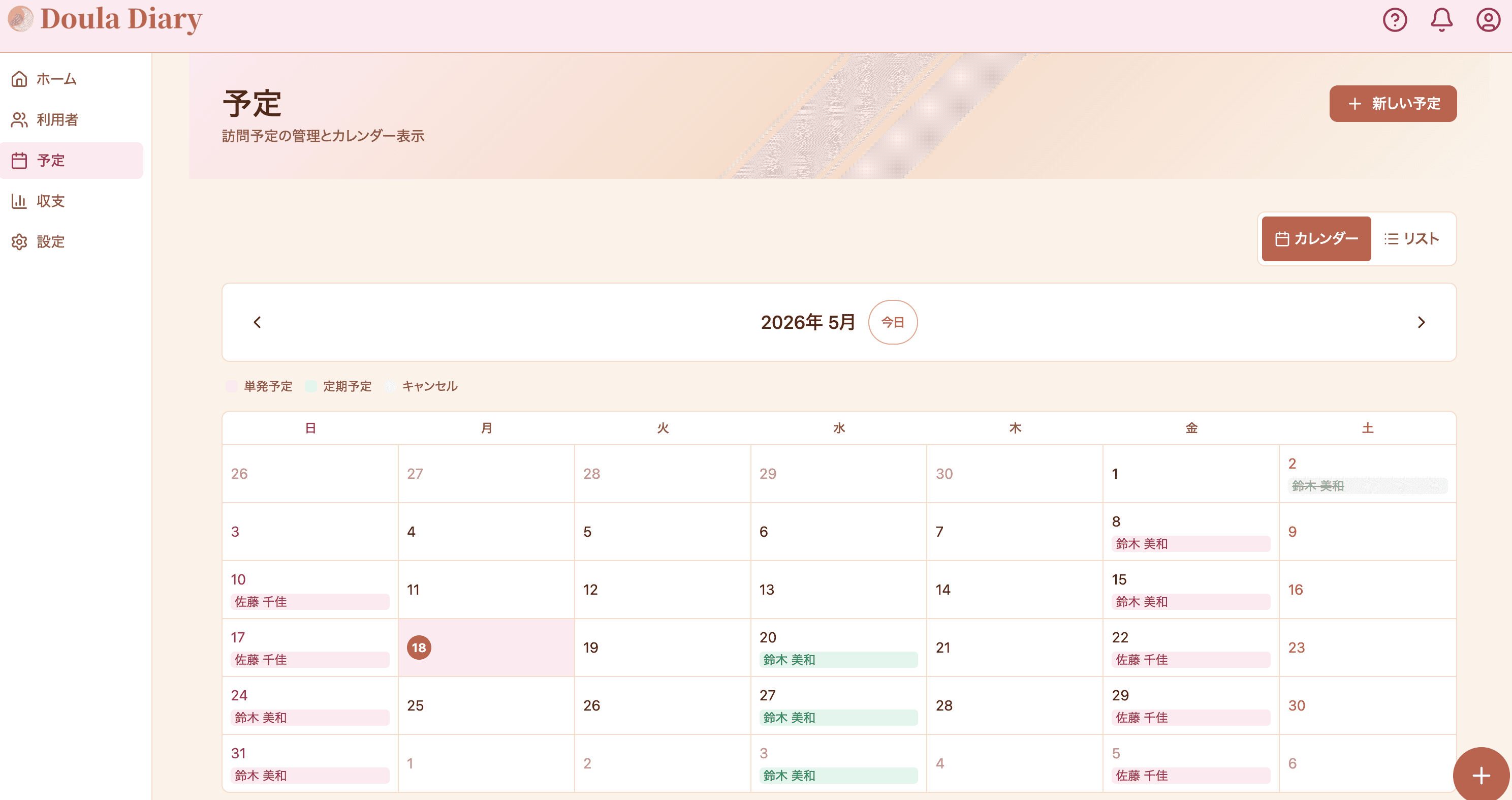
Task: Open cancelled 鈴木 美和 event on May 2
Action: point(1367,486)
